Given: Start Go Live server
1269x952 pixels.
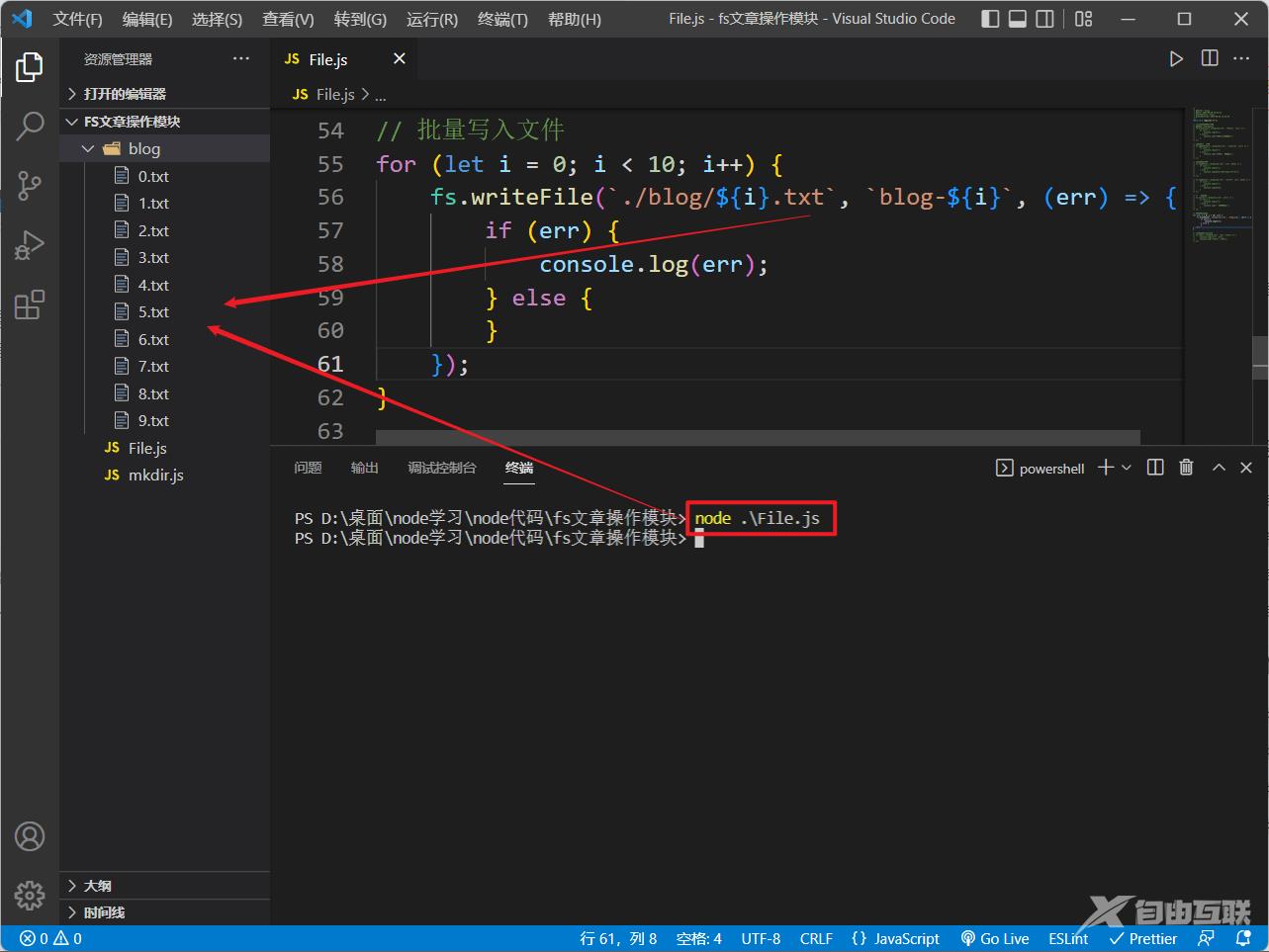Looking at the screenshot, I should pos(995,939).
